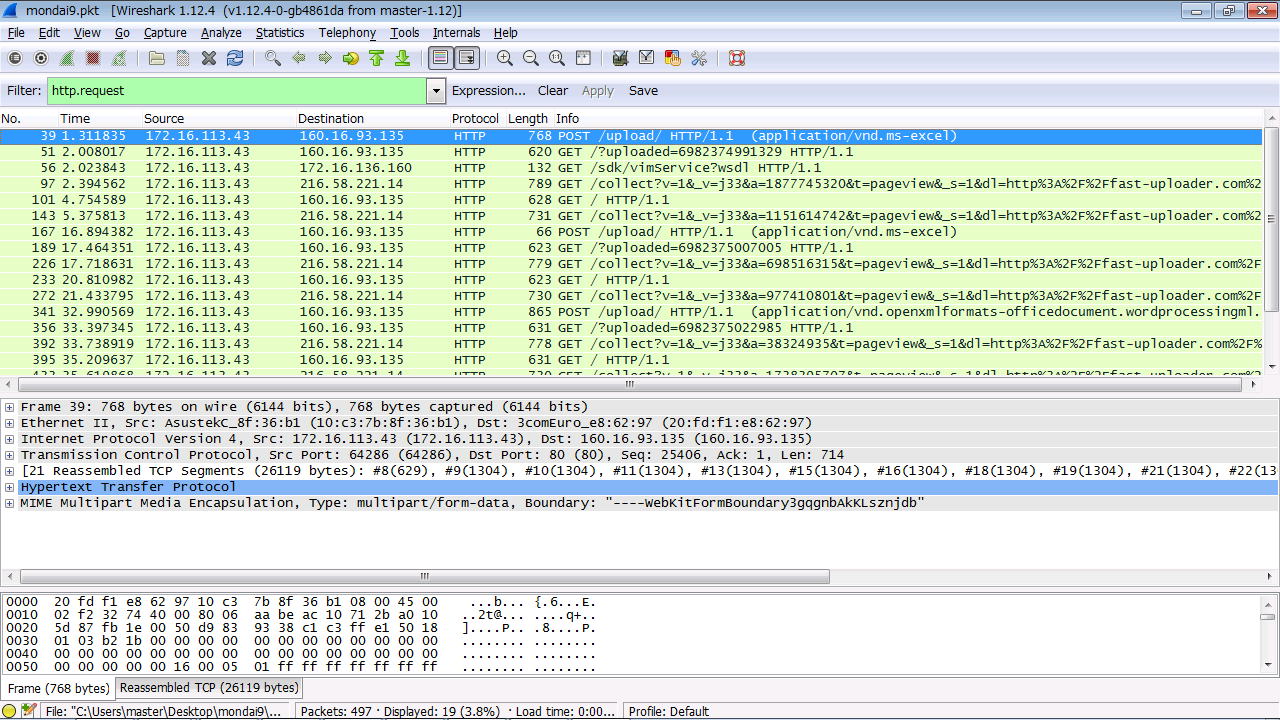Find a packet (magnifier icon)

(x=273, y=58)
